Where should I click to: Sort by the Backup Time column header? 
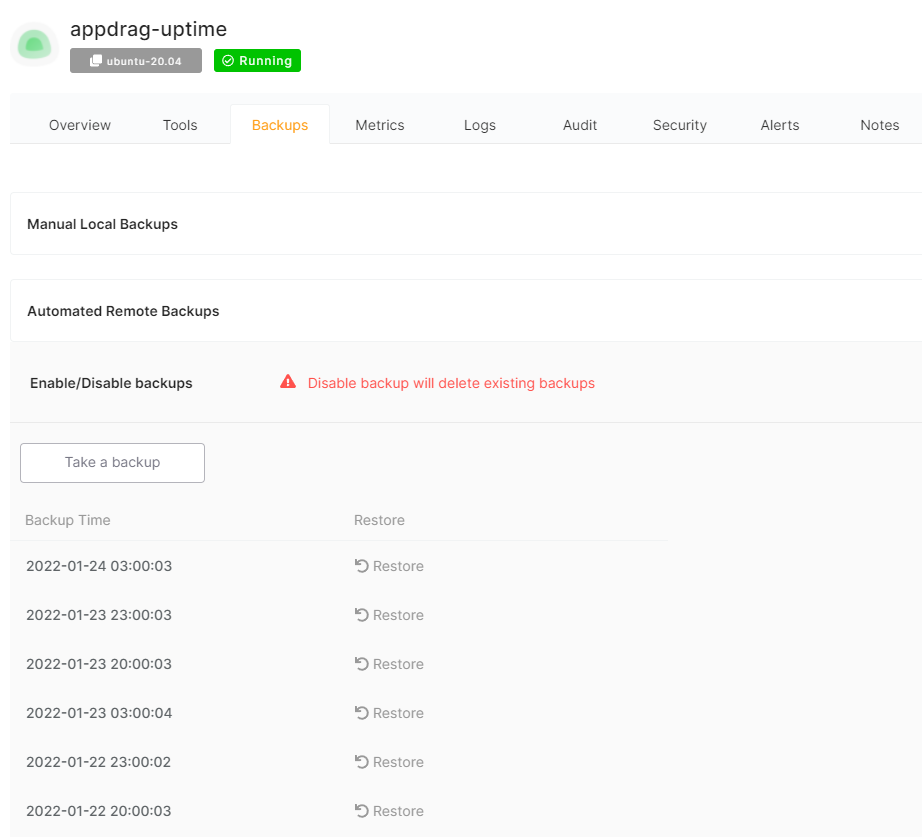[x=68, y=520]
